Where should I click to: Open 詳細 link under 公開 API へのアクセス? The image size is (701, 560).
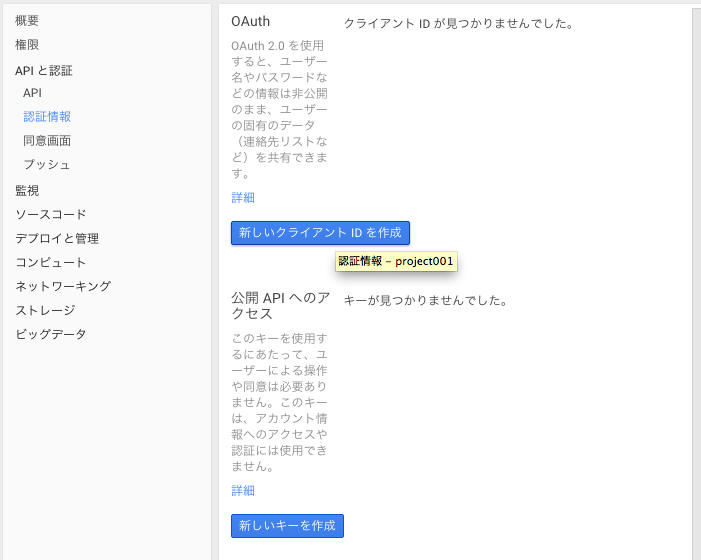243,491
